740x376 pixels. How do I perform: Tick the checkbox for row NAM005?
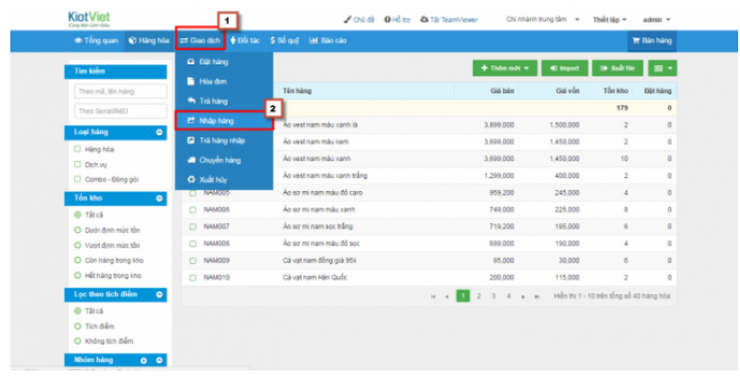coord(193,193)
